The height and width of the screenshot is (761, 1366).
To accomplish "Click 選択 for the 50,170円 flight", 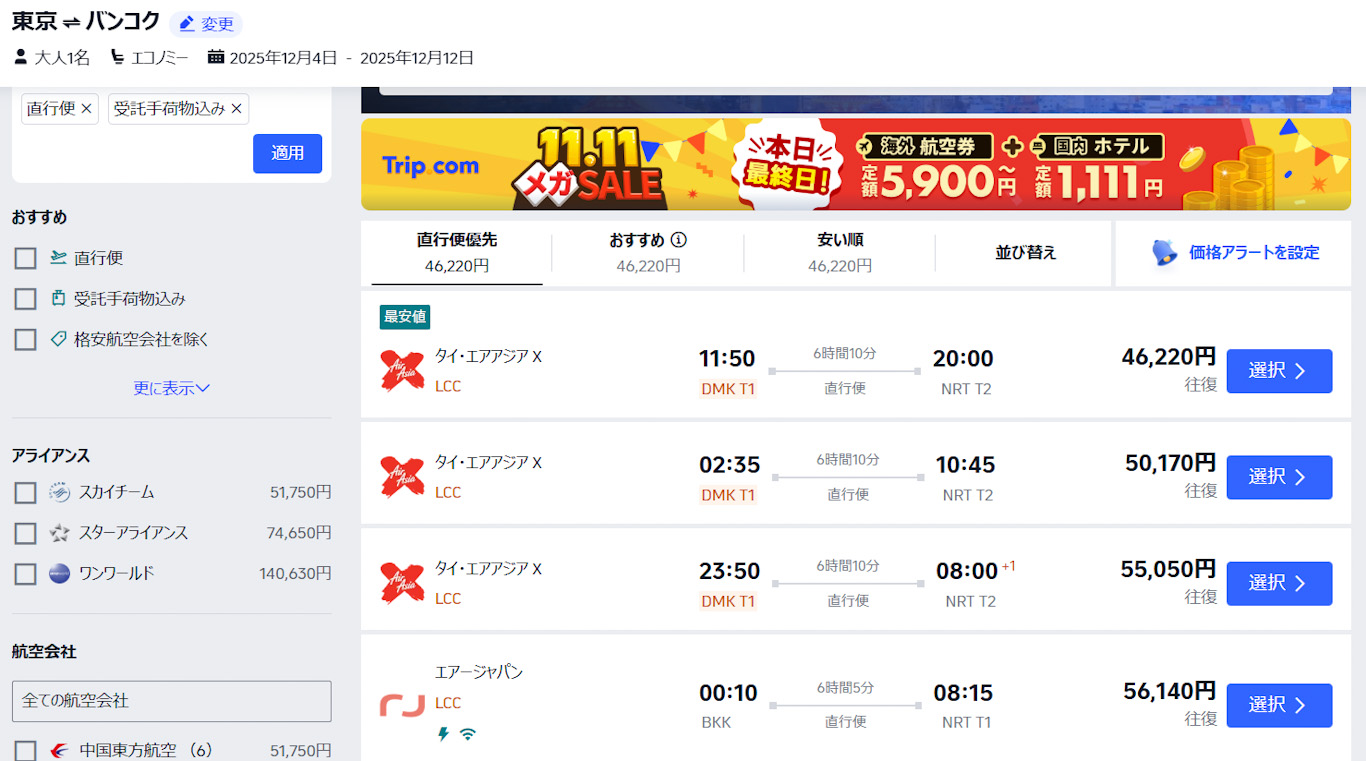I will (x=1279, y=477).
